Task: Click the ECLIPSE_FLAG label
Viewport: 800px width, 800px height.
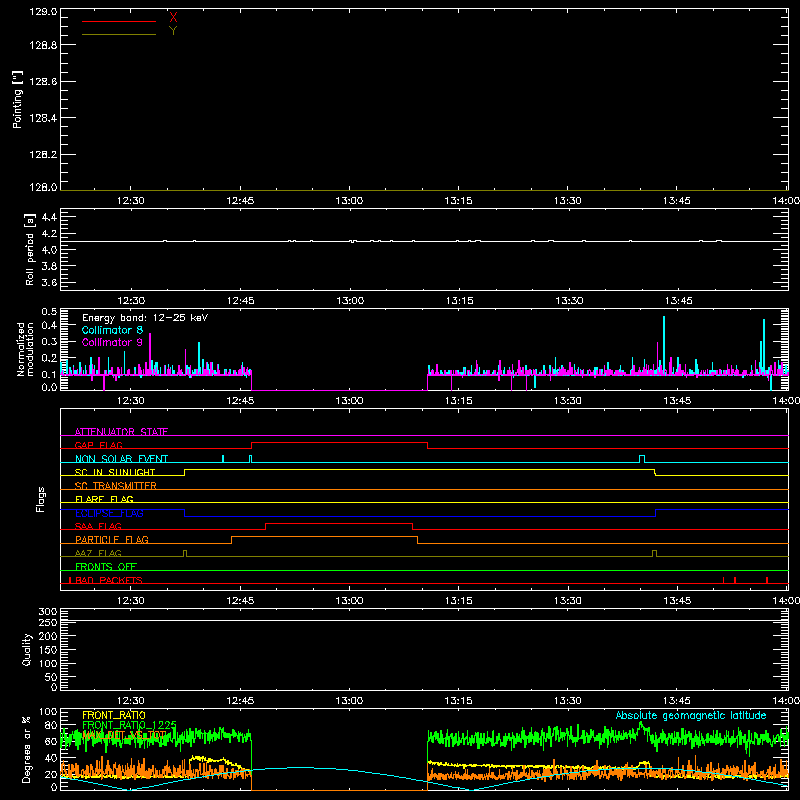Action: click(x=109, y=513)
